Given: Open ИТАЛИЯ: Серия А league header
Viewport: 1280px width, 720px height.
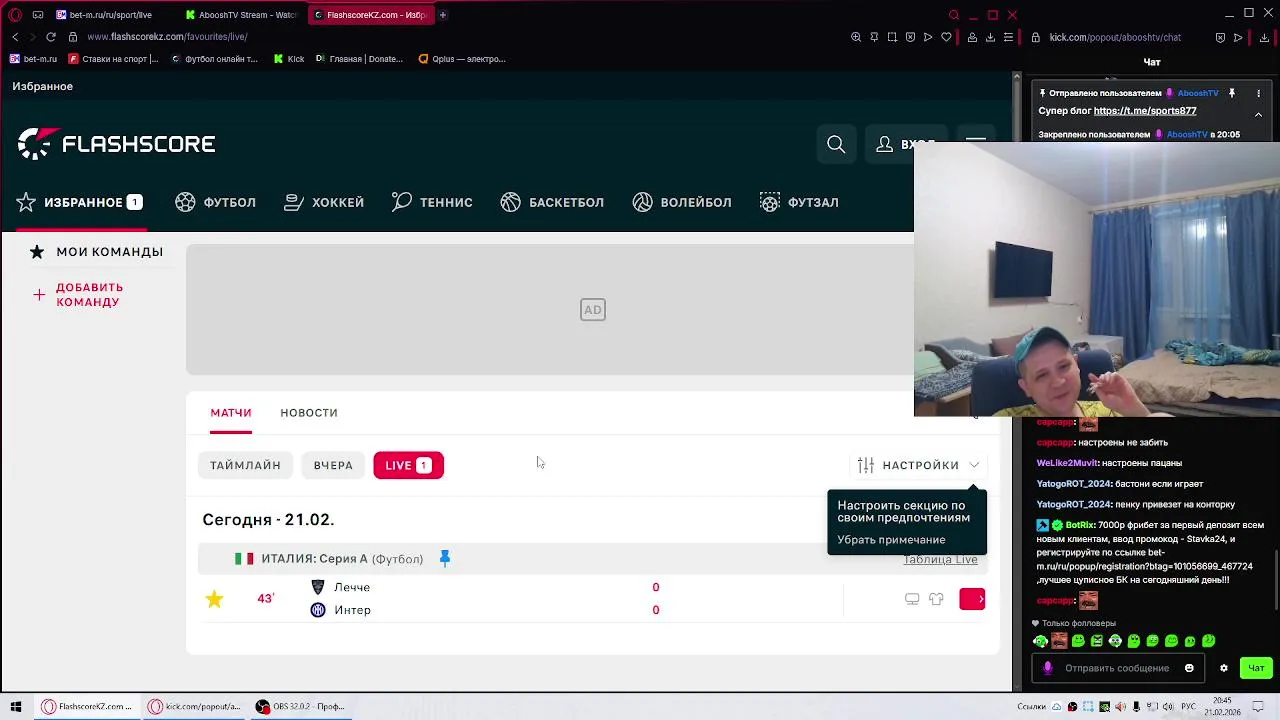Looking at the screenshot, I should [342, 559].
